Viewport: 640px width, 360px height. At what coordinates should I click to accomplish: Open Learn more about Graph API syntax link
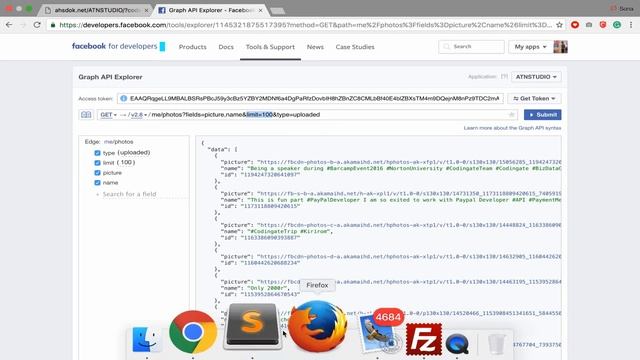tap(512, 128)
